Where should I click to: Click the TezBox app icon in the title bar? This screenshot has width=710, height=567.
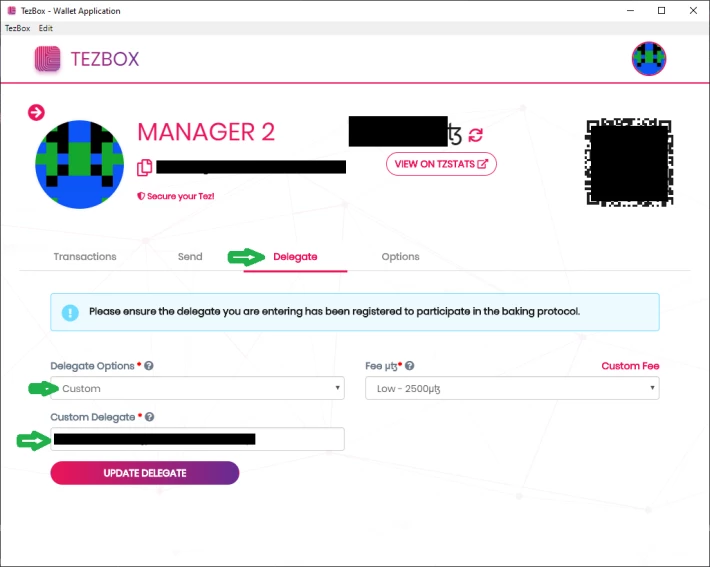tap(12, 10)
